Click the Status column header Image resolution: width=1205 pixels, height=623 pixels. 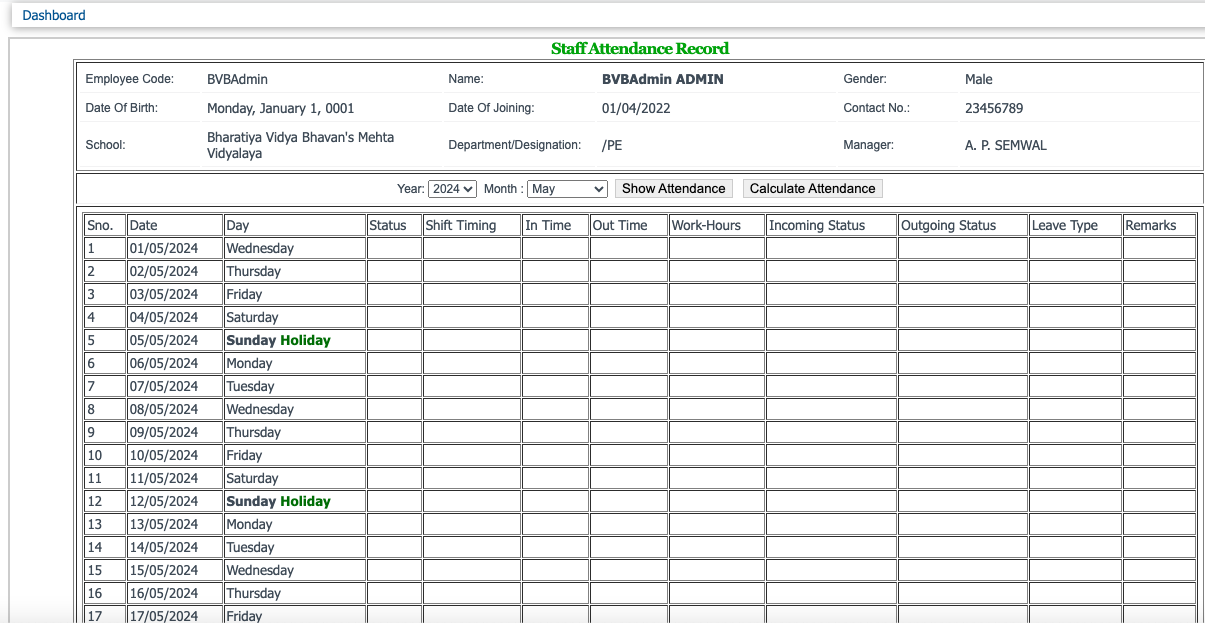pos(394,225)
